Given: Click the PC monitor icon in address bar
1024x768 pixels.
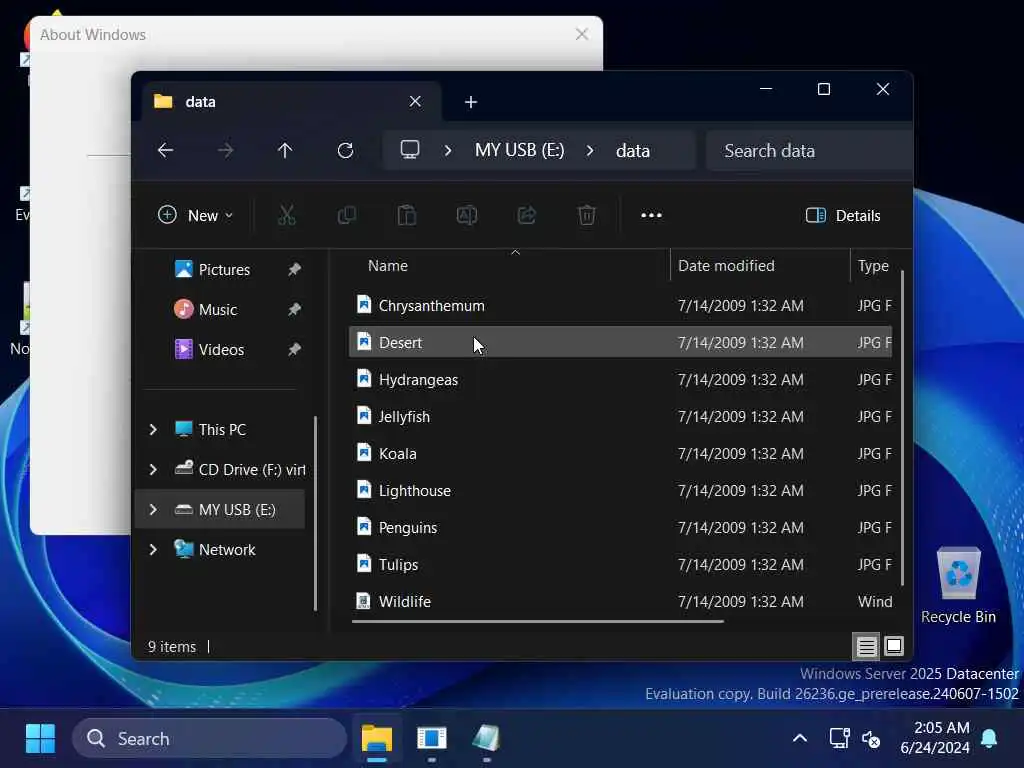Looking at the screenshot, I should [410, 150].
